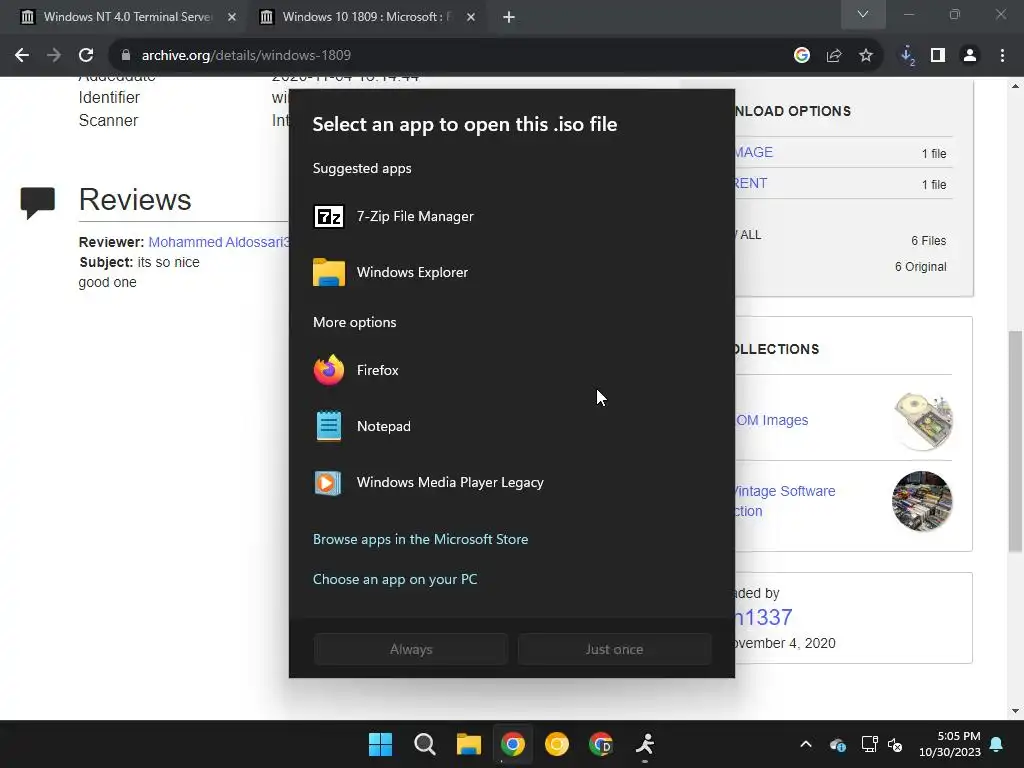Open reviewer Mohammed Aldossari profile link

219,242
